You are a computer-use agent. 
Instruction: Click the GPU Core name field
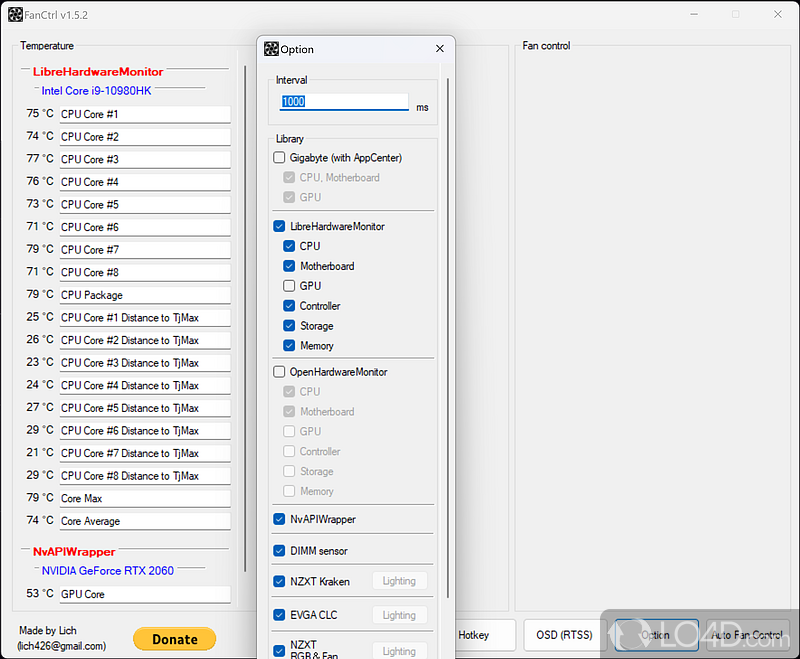145,594
